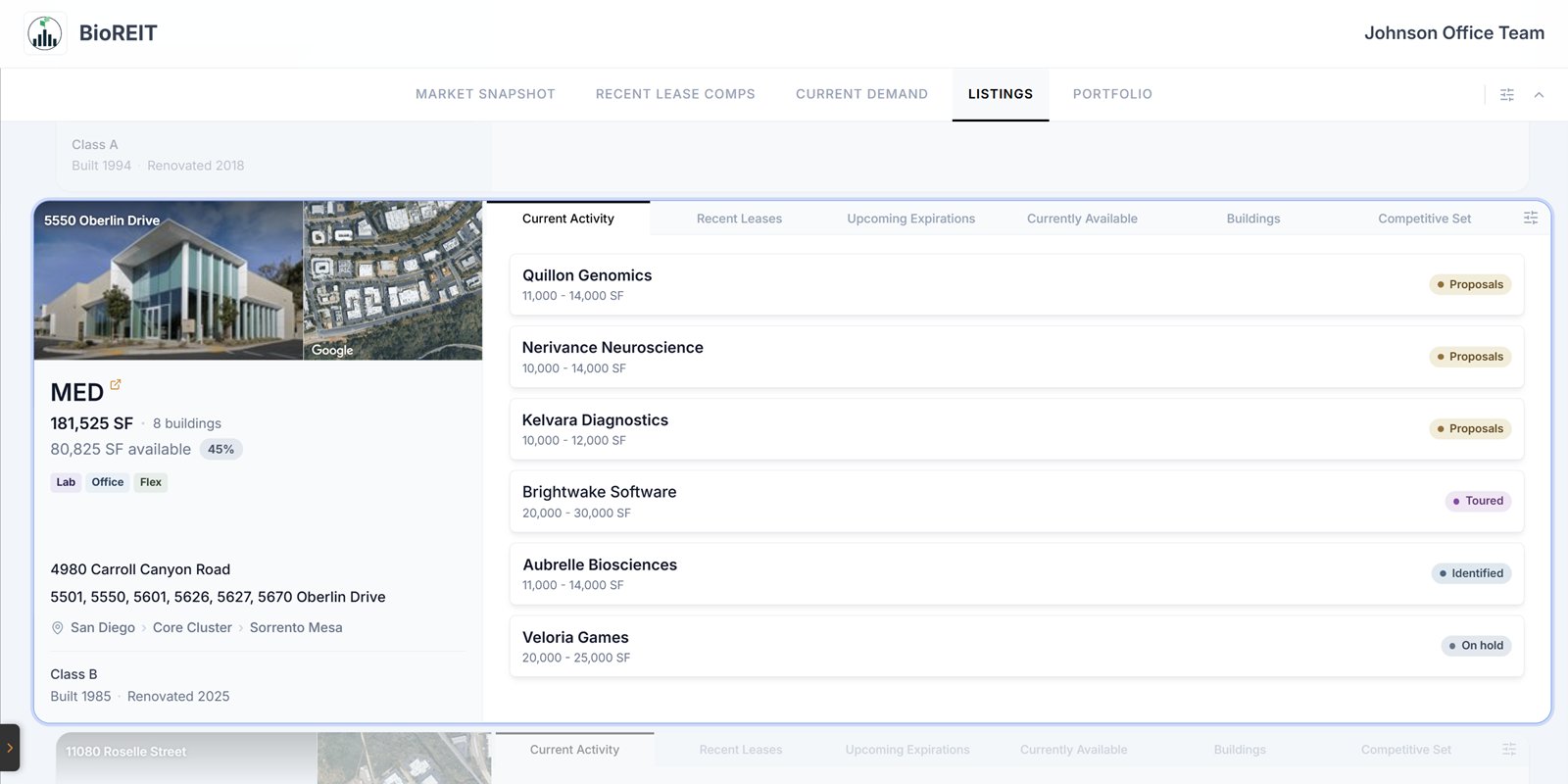
Task: Select the Kelvara Diagnostics activity row
Action: [1016, 429]
